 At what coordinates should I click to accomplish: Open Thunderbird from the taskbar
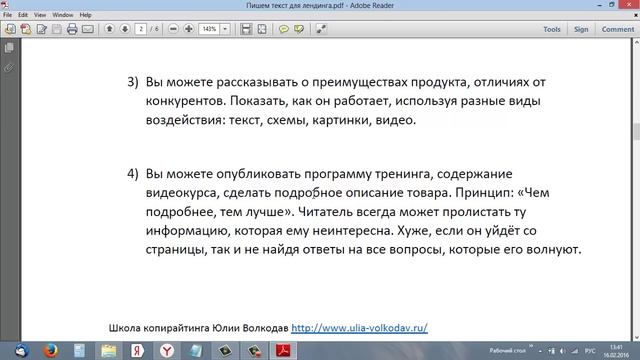21,351
